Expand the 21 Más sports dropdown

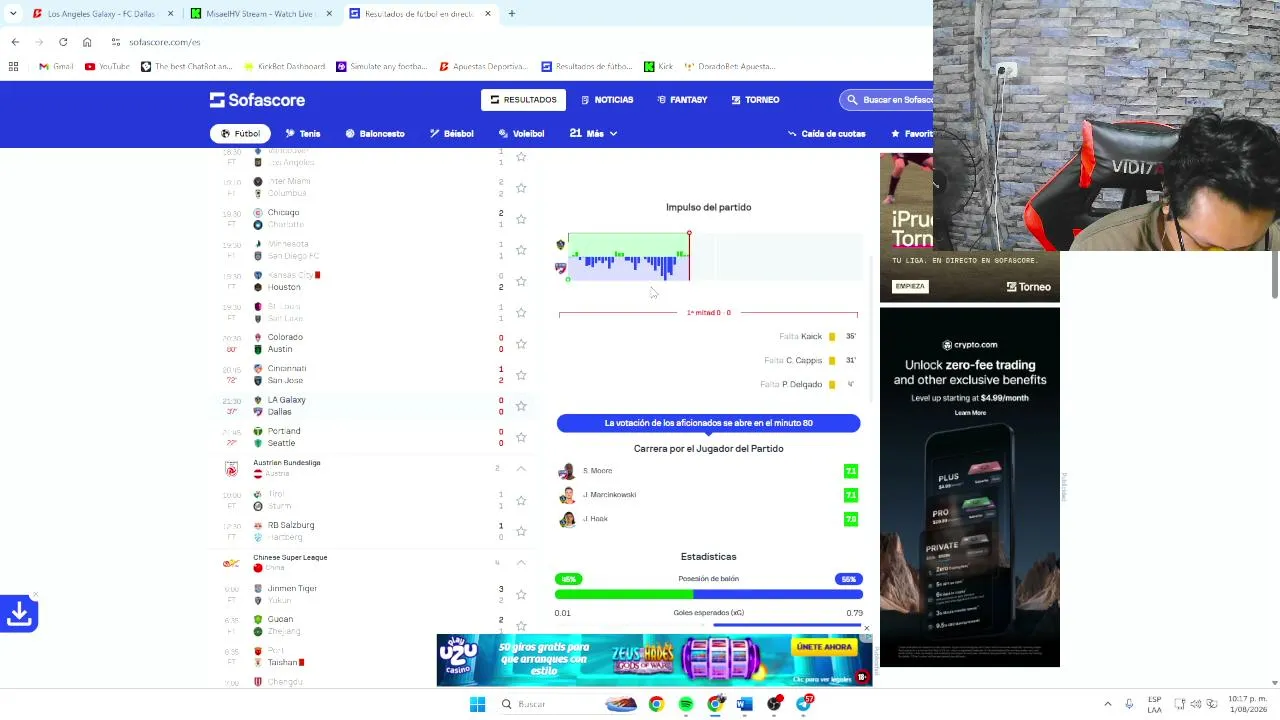pyautogui.click(x=593, y=133)
